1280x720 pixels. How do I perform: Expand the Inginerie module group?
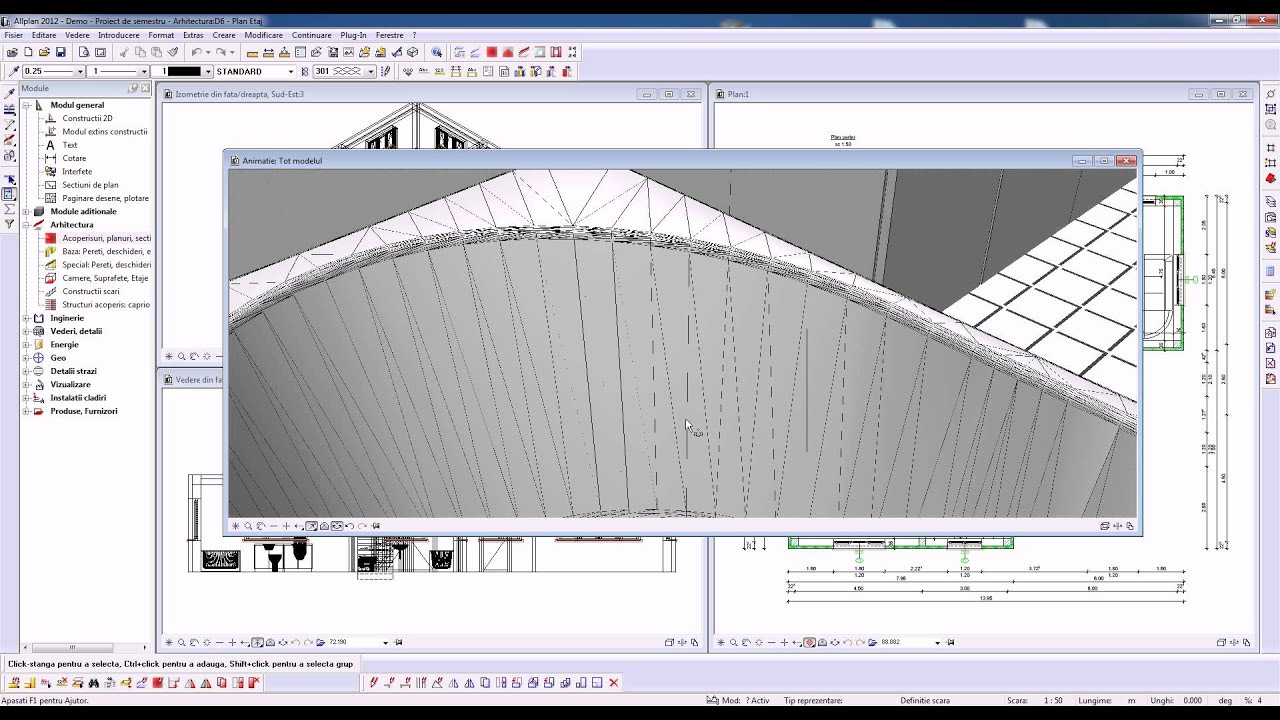click(x=27, y=318)
